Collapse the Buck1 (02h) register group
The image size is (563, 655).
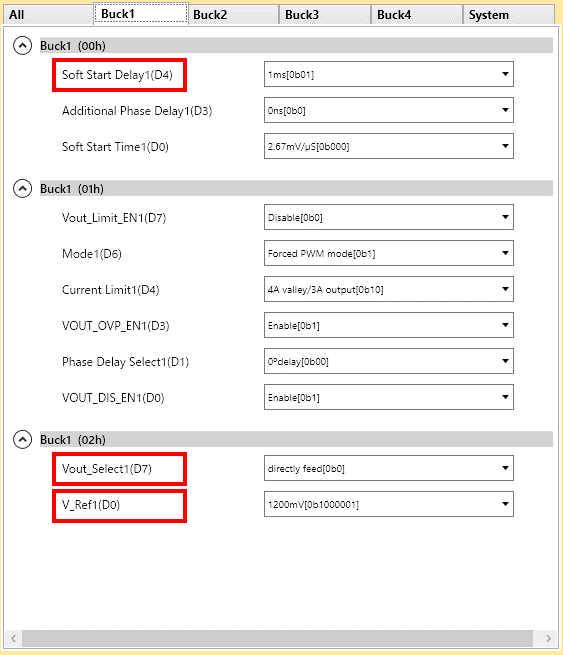(x=23, y=439)
